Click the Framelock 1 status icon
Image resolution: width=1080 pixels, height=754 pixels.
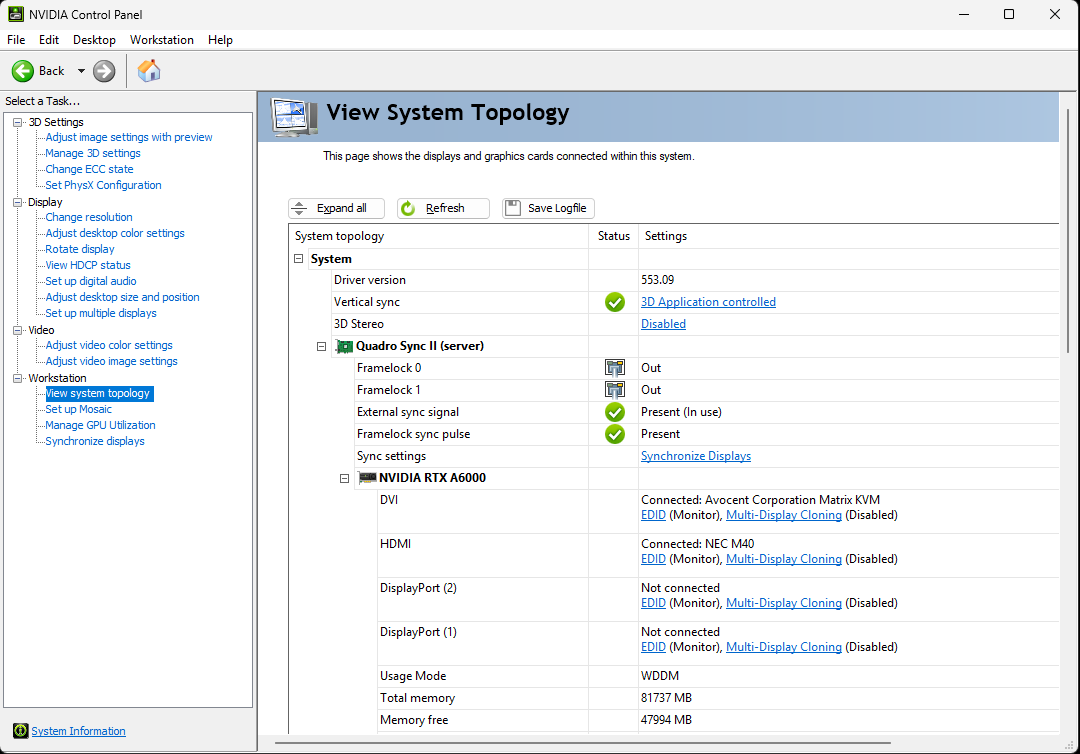[x=614, y=390]
